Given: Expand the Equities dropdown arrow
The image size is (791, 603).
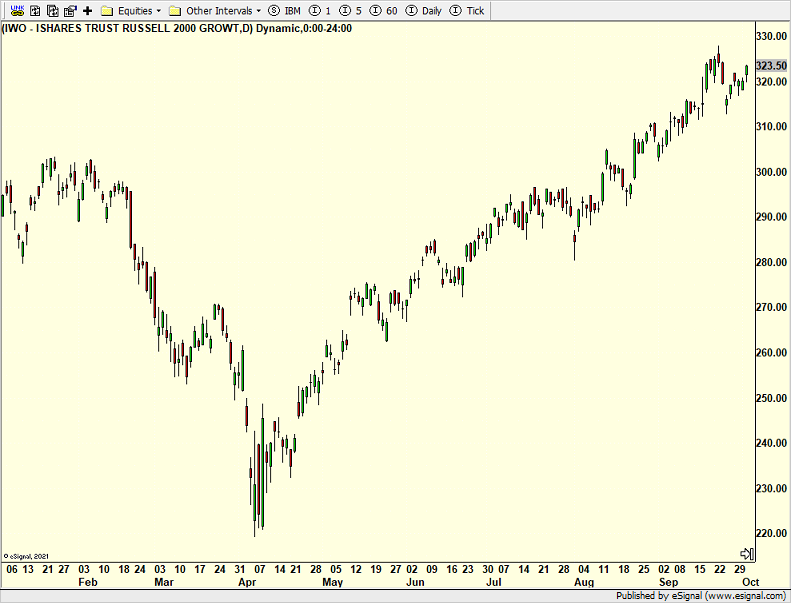Looking at the screenshot, I should click(x=158, y=10).
